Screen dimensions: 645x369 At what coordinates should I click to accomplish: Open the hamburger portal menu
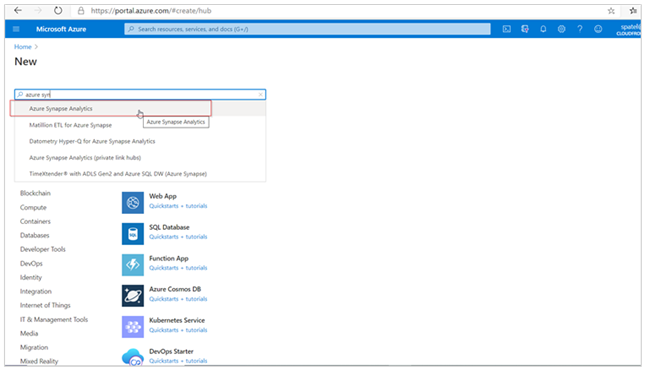click(x=16, y=29)
